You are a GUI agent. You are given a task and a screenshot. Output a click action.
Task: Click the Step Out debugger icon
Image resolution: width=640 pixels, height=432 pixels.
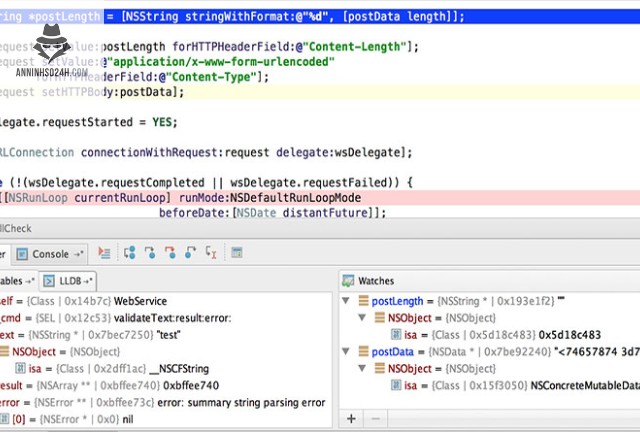pos(190,253)
